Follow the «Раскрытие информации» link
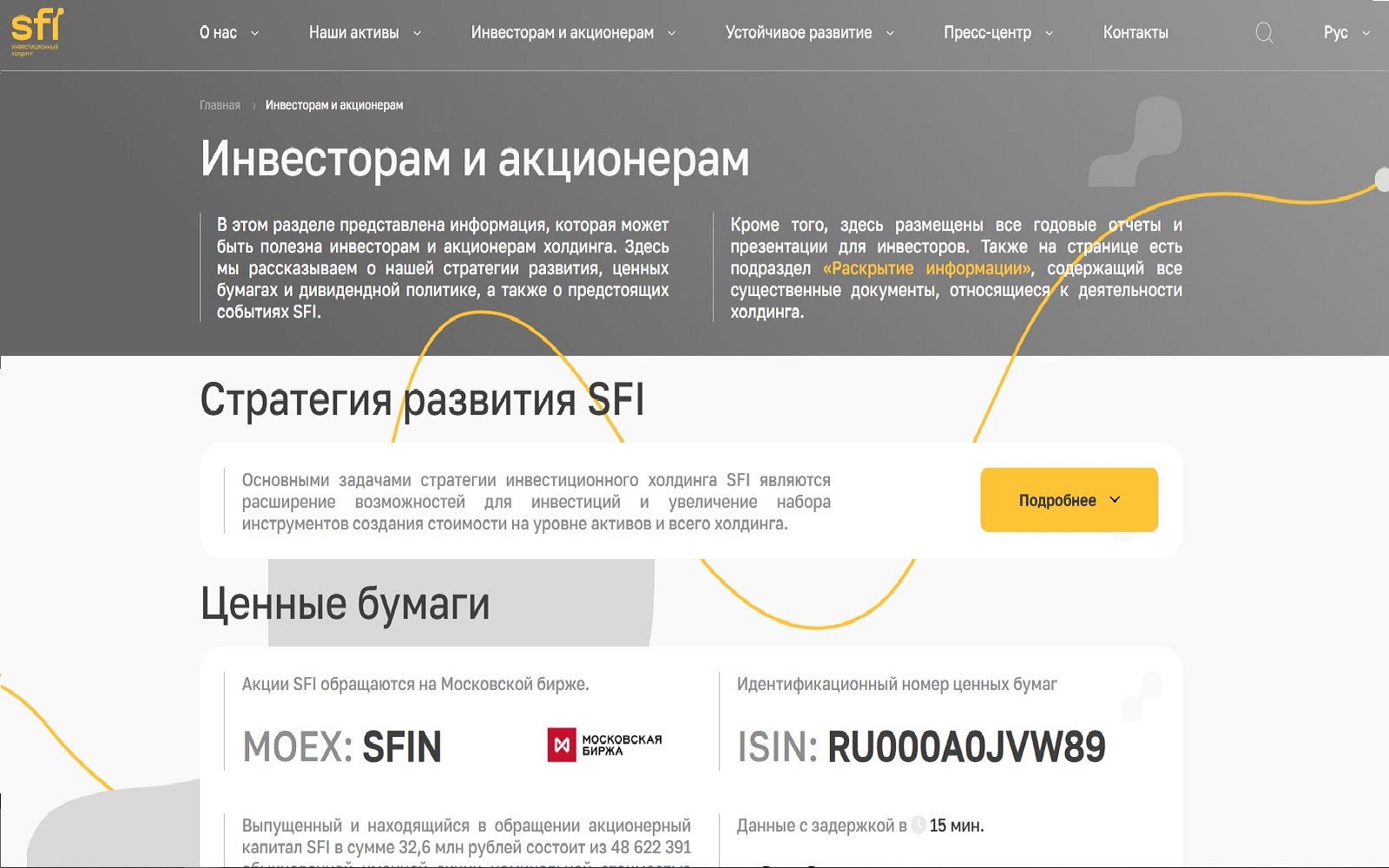The image size is (1389, 868). pos(927,268)
